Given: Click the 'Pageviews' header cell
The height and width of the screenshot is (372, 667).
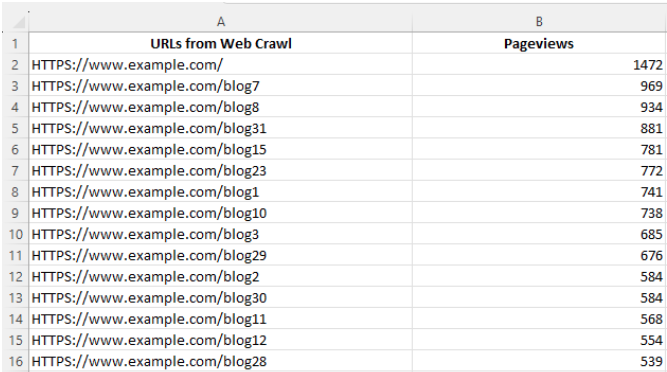Looking at the screenshot, I should (539, 43).
